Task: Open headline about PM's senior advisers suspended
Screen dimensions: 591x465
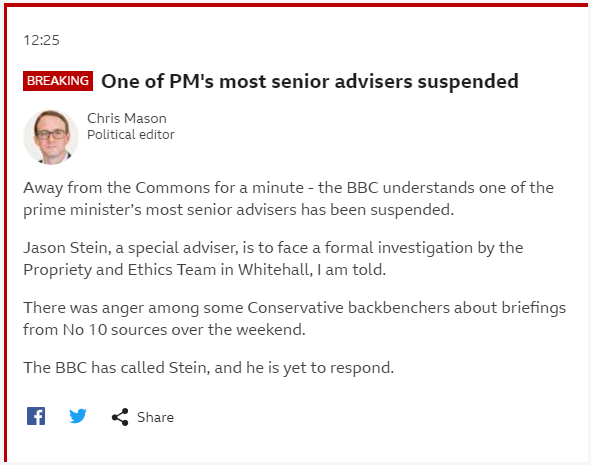Action: (x=310, y=81)
